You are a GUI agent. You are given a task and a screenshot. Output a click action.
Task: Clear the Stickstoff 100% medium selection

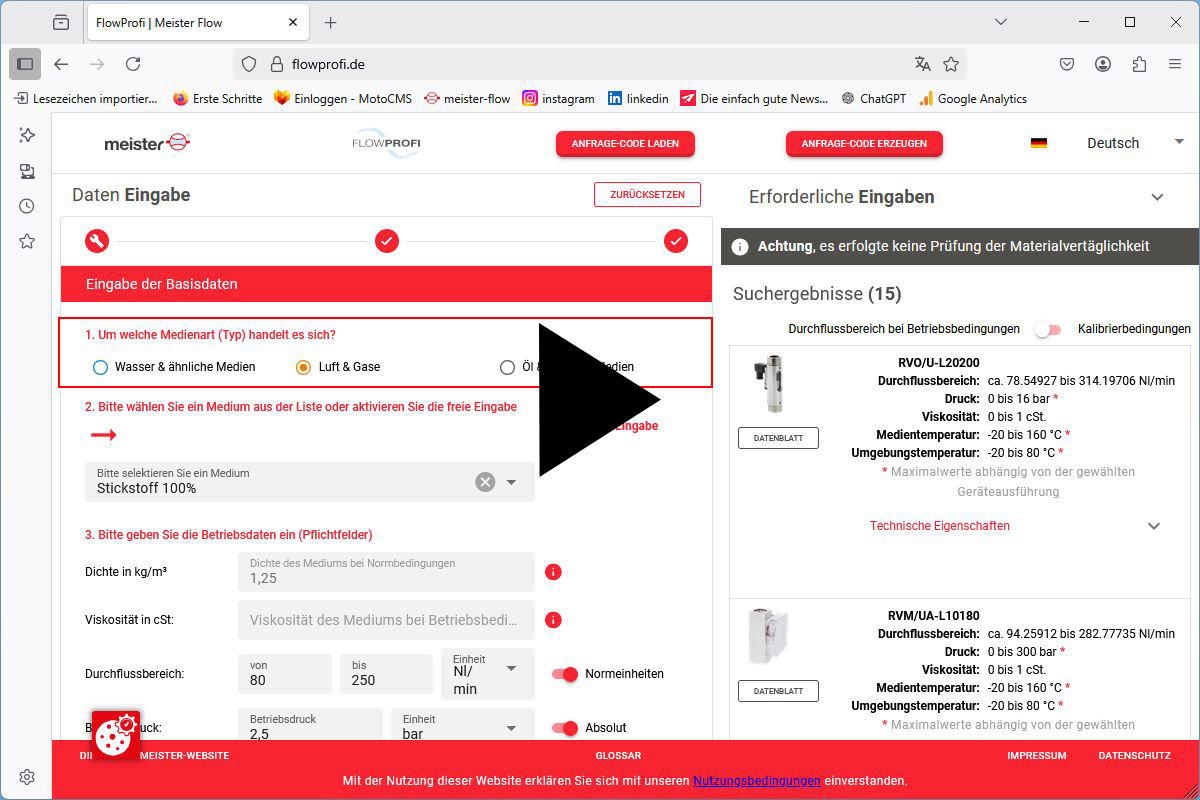pos(485,482)
